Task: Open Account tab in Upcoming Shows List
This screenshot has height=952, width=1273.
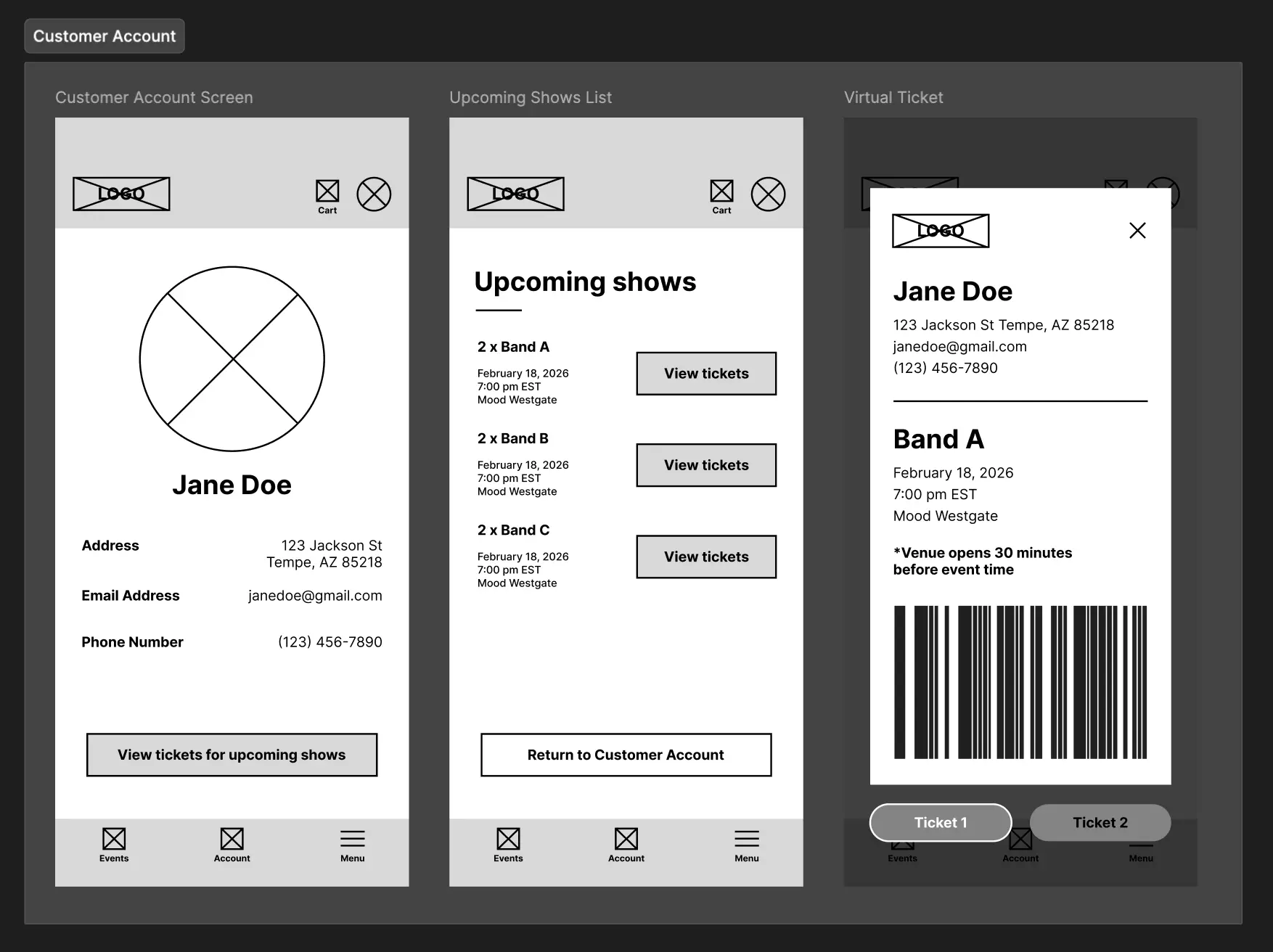Action: point(626,845)
